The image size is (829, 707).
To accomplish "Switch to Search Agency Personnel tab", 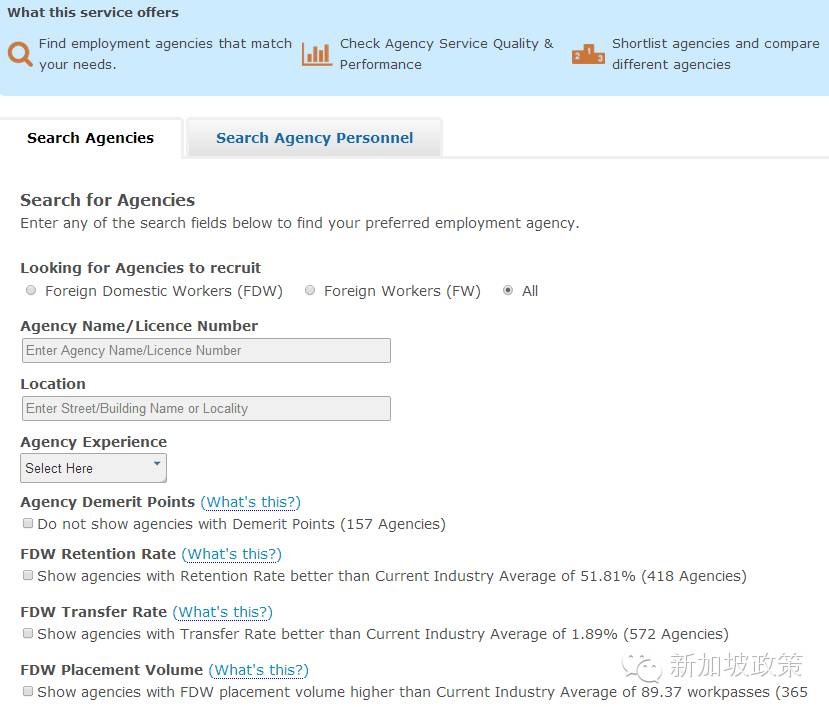I will tap(314, 138).
